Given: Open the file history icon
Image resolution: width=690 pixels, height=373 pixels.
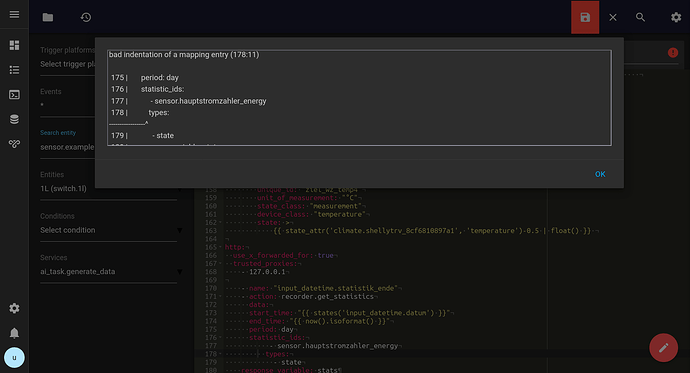Looking at the screenshot, I should click(86, 17).
